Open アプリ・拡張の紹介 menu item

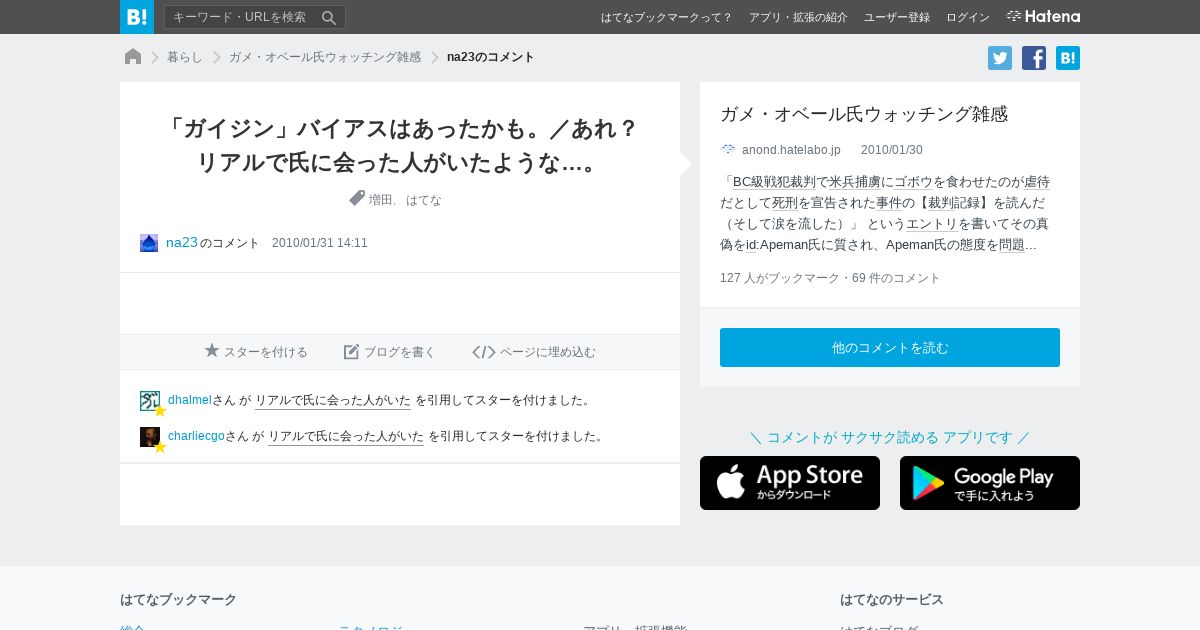pyautogui.click(x=798, y=17)
